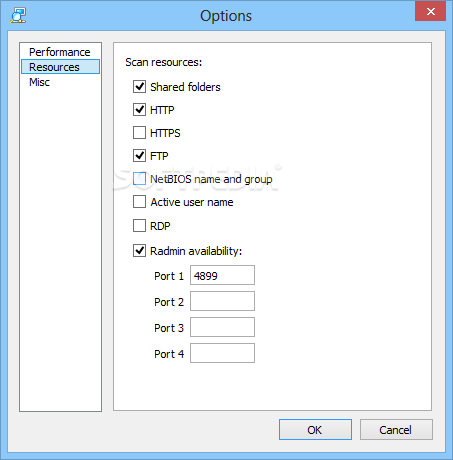The image size is (453, 460).
Task: Enable the RDP checkbox
Action: click(x=139, y=226)
